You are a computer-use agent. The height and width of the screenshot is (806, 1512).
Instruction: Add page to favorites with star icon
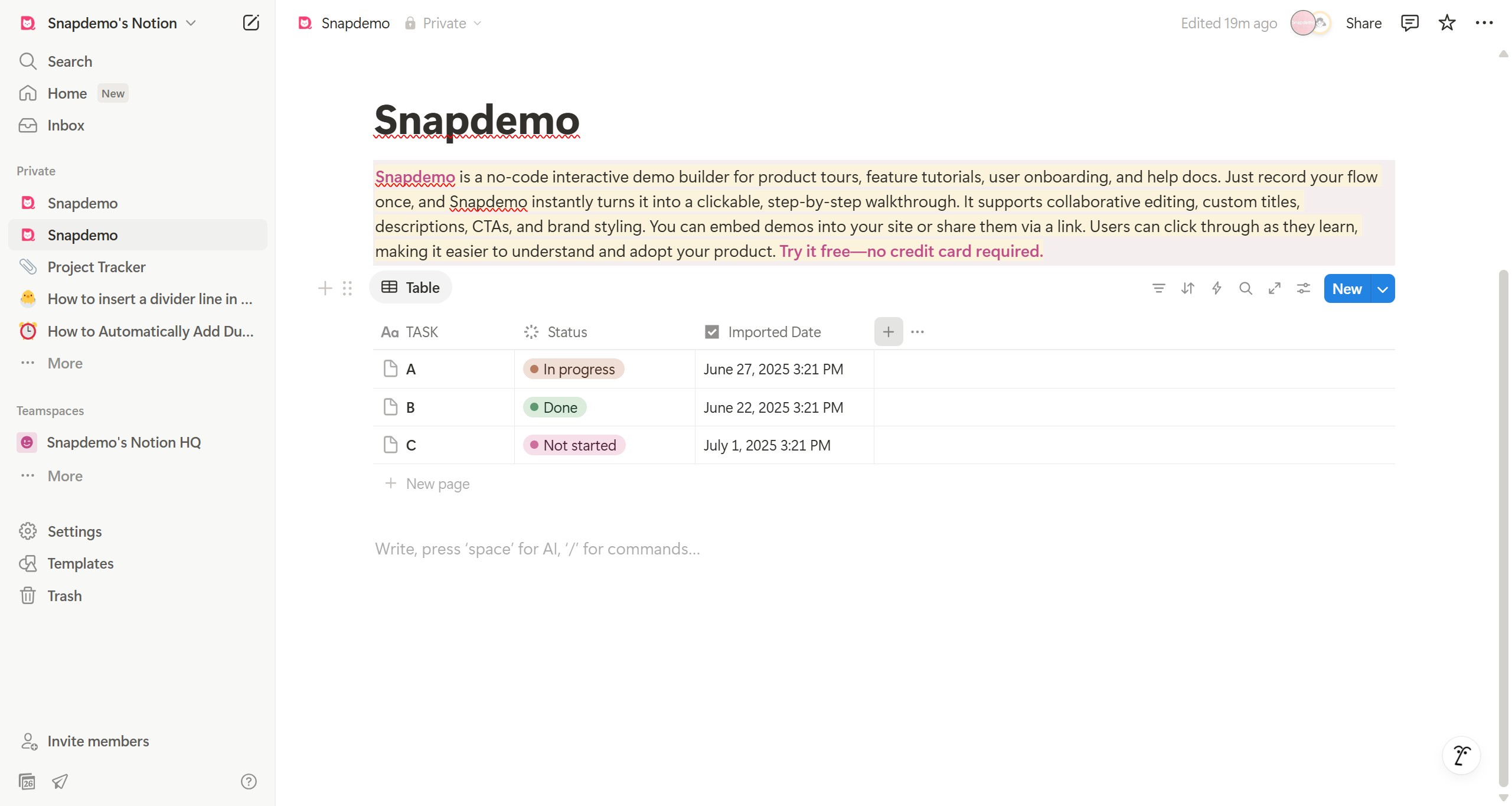tap(1446, 23)
